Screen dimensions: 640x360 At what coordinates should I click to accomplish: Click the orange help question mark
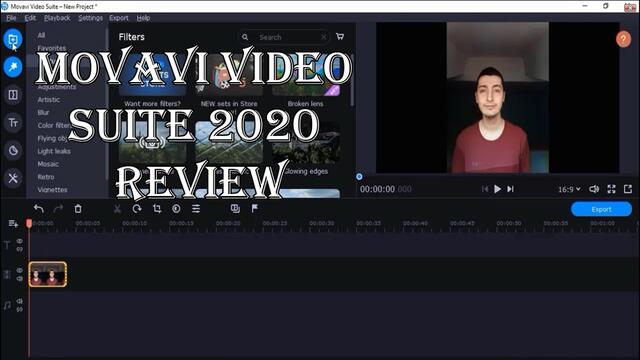(x=623, y=40)
